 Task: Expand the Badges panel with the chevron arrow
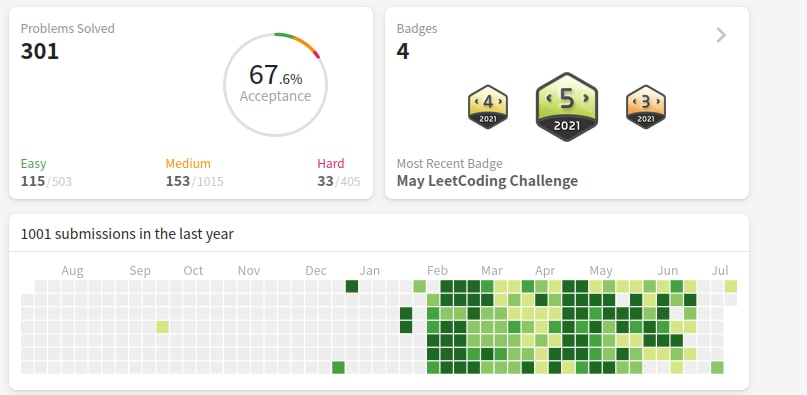pyautogui.click(x=721, y=35)
